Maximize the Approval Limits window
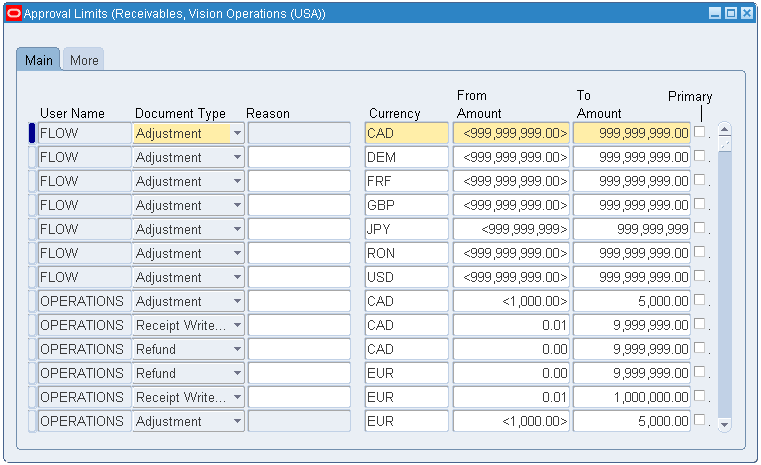This screenshot has width=761, height=465. click(731, 13)
